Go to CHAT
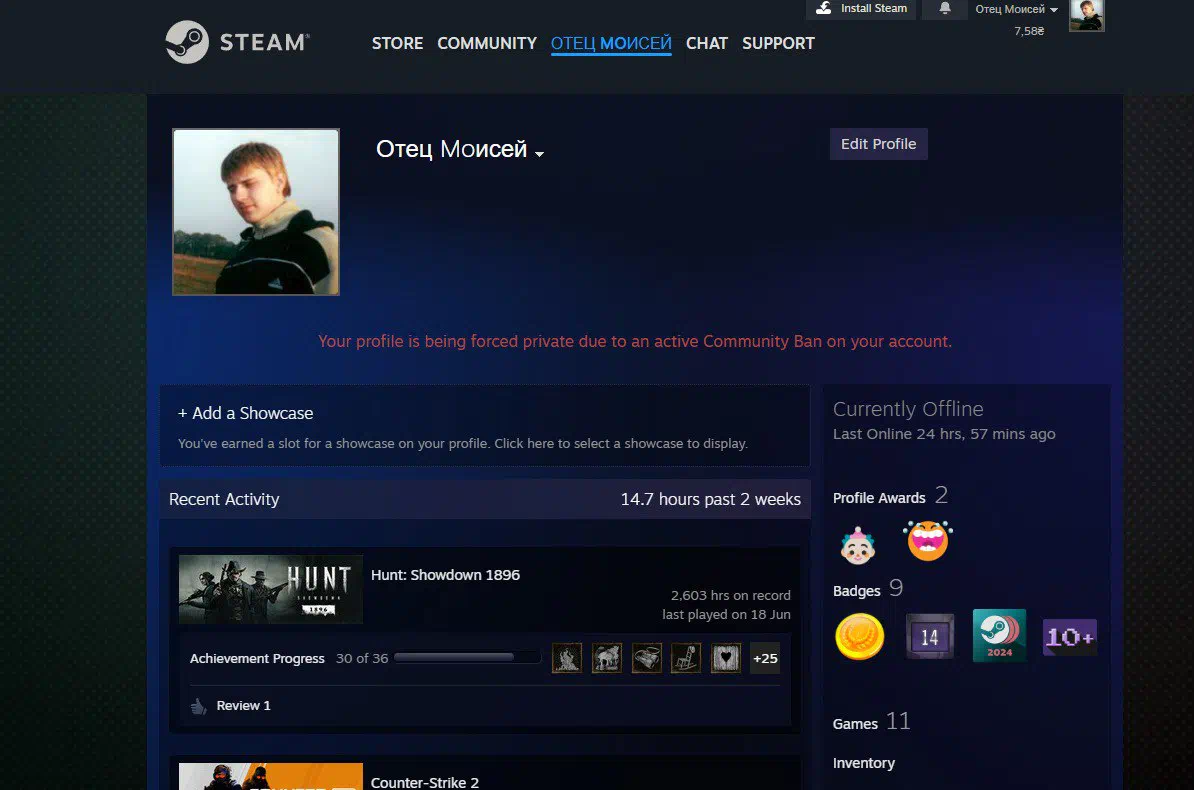The height and width of the screenshot is (790, 1194). tap(707, 43)
